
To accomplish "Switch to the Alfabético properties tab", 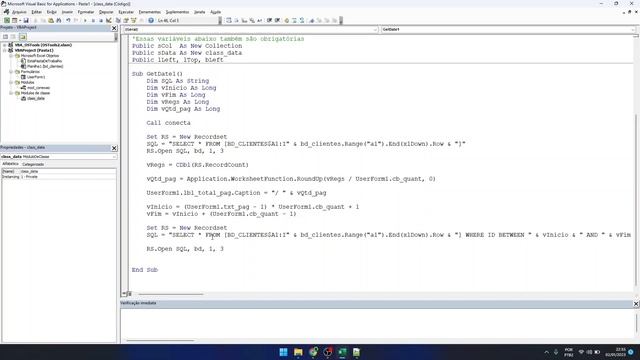I will click(x=11, y=164).
